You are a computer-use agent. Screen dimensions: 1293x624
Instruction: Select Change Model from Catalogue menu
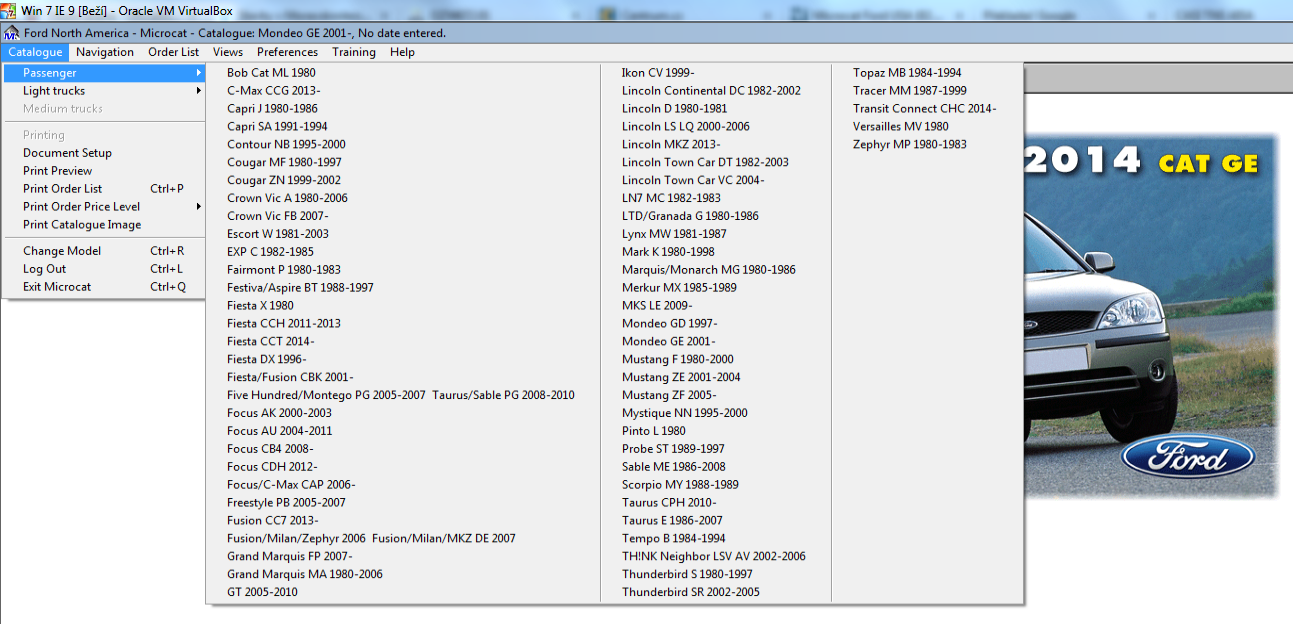(62, 251)
